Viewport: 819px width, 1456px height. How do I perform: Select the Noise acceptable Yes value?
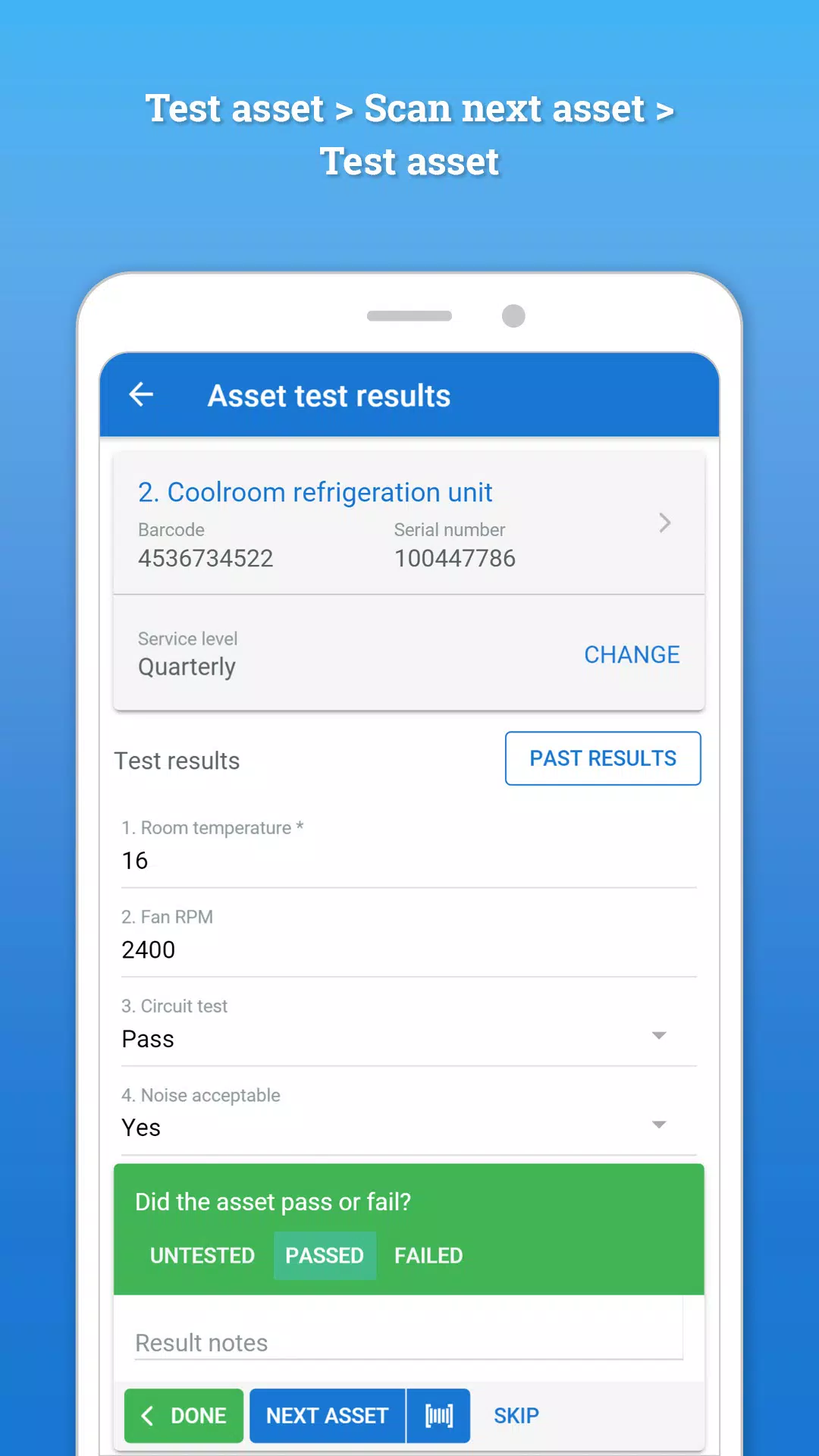[141, 1128]
